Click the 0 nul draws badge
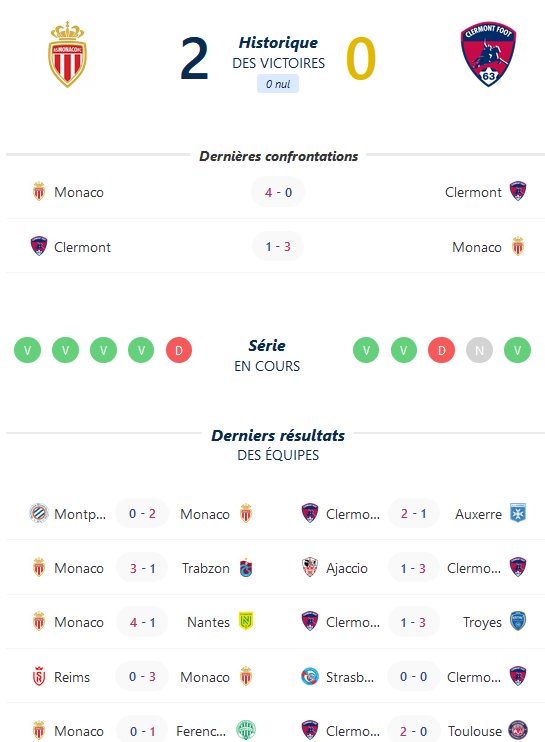This screenshot has height=742, width=545. pyautogui.click(x=278, y=84)
